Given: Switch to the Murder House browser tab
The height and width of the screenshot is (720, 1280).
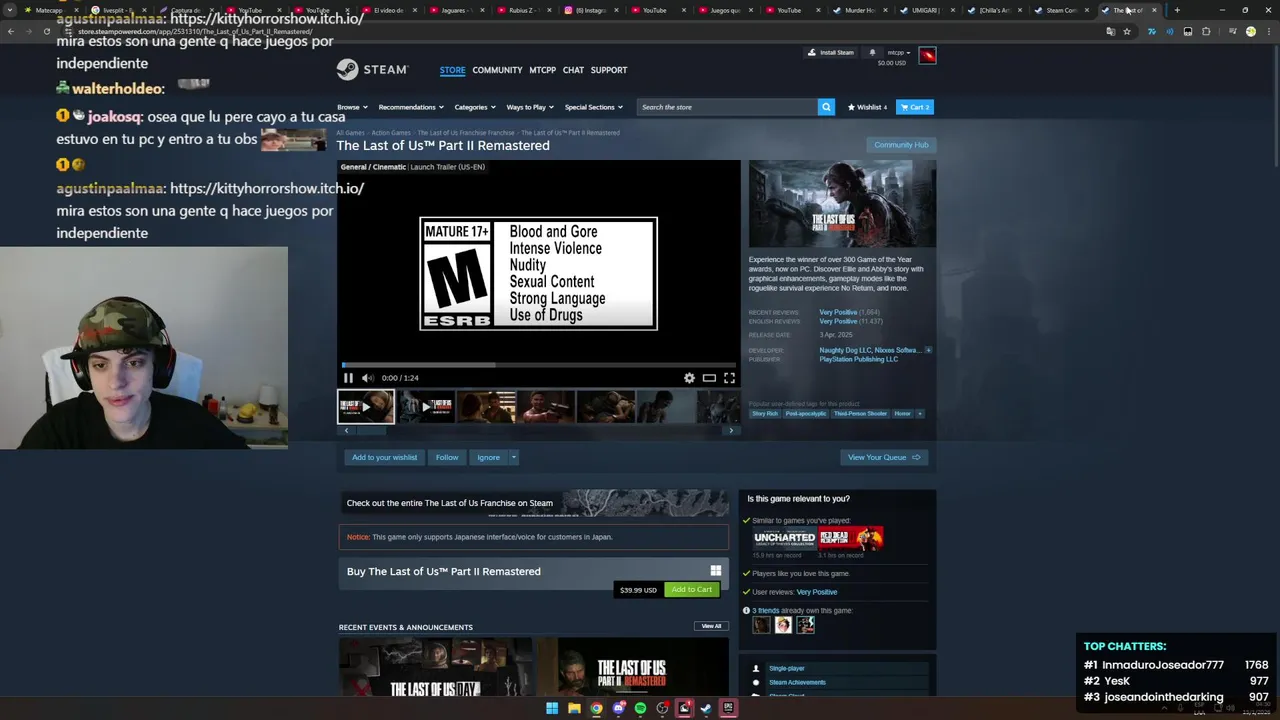Looking at the screenshot, I should (861, 10).
